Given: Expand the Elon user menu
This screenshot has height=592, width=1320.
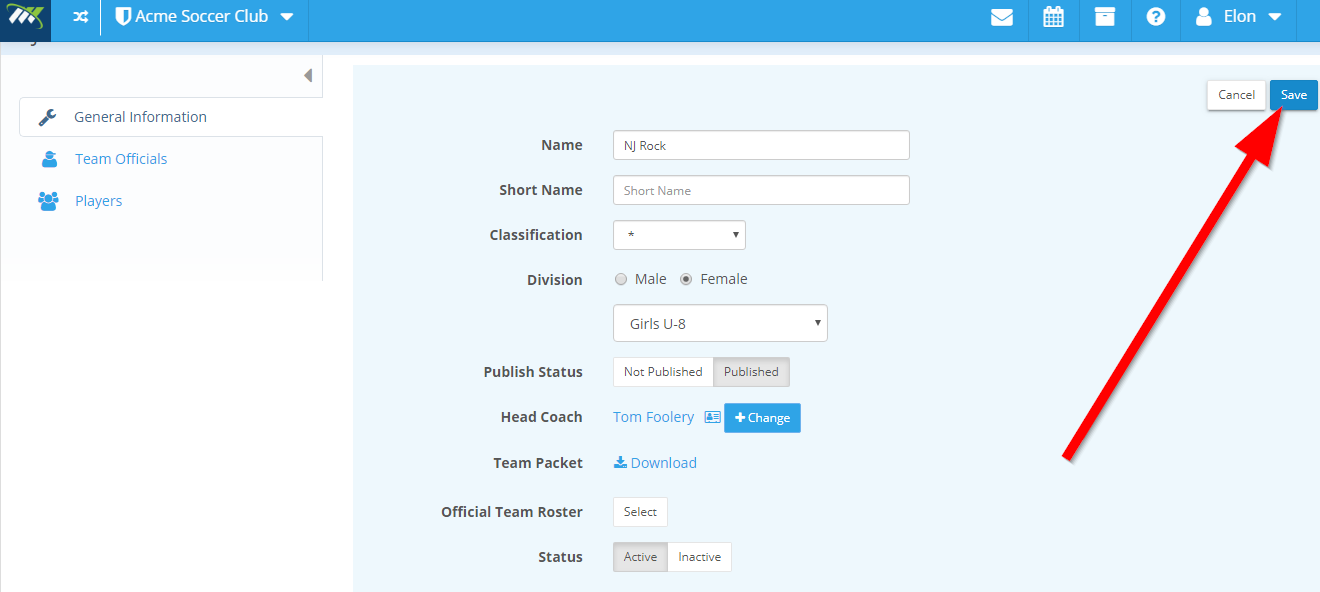Looking at the screenshot, I should click(1238, 17).
